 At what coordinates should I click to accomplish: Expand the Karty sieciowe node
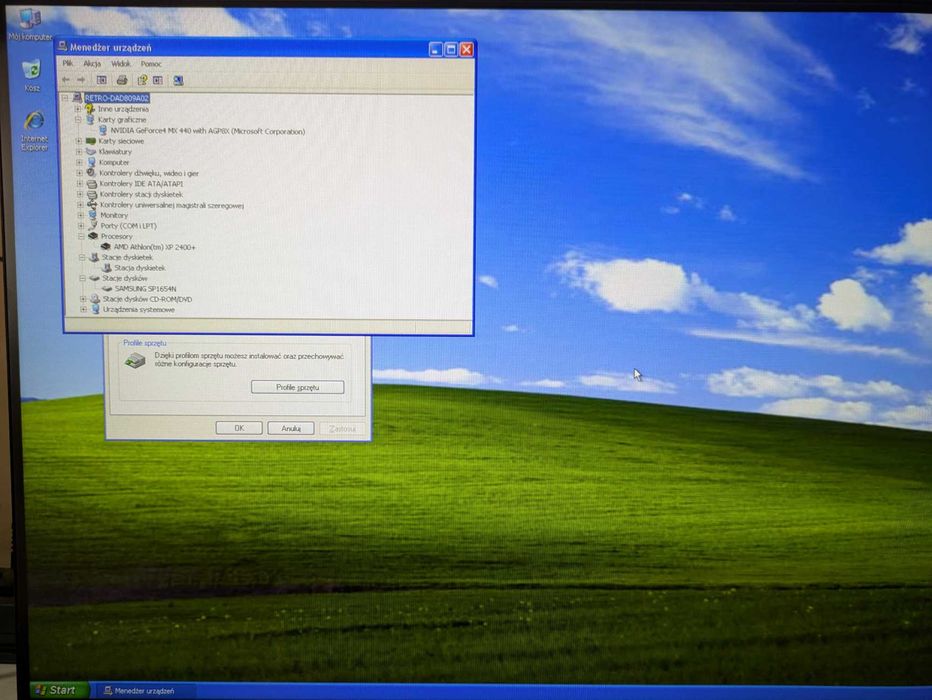pyautogui.click(x=79, y=141)
